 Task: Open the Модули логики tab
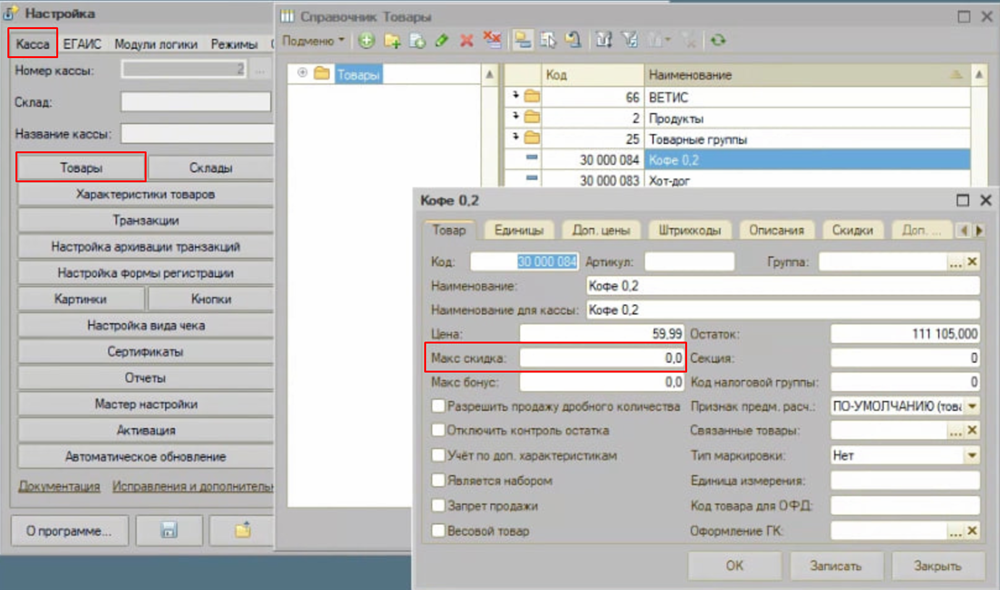point(156,44)
